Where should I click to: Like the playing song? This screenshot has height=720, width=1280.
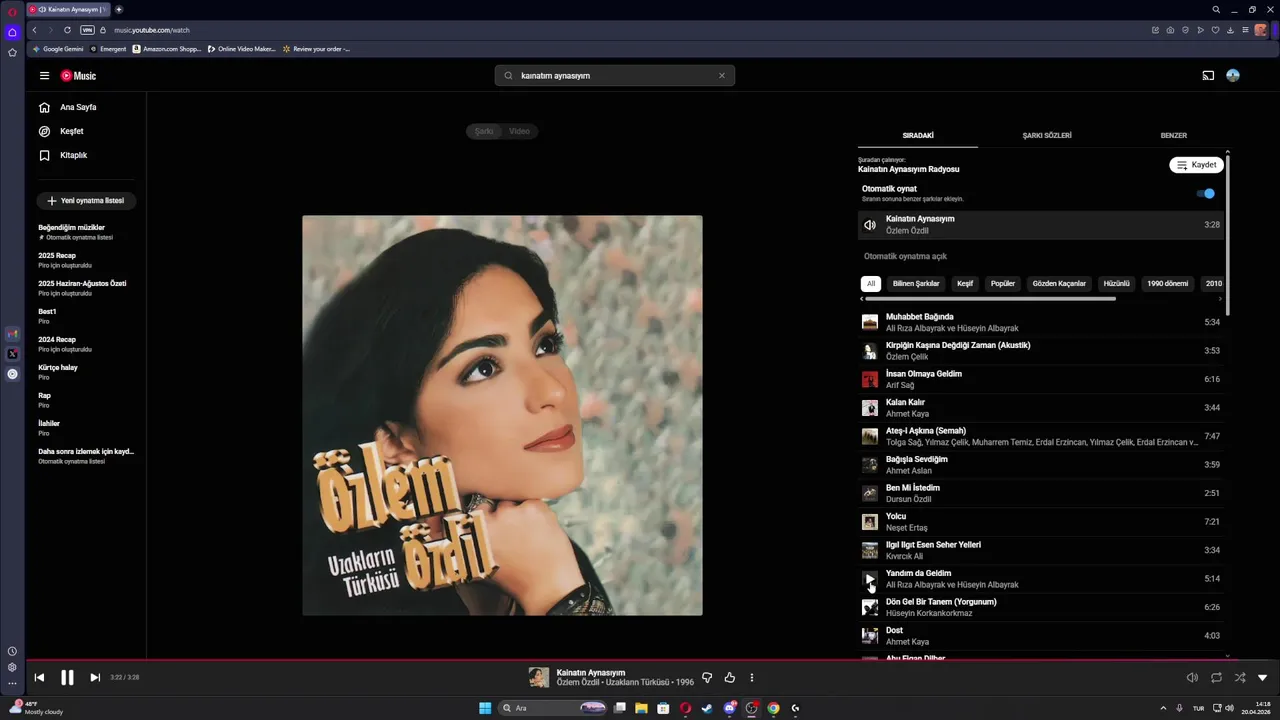pos(730,677)
